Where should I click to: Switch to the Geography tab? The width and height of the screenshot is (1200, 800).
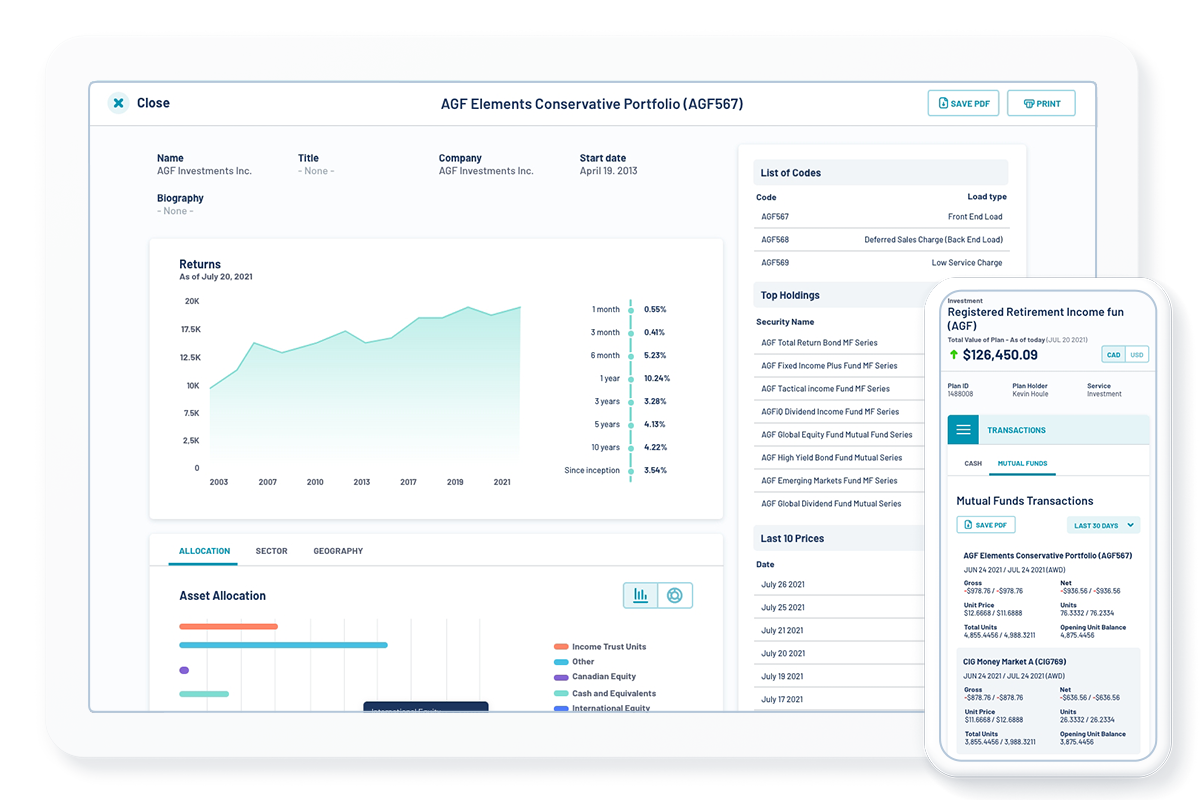(338, 551)
